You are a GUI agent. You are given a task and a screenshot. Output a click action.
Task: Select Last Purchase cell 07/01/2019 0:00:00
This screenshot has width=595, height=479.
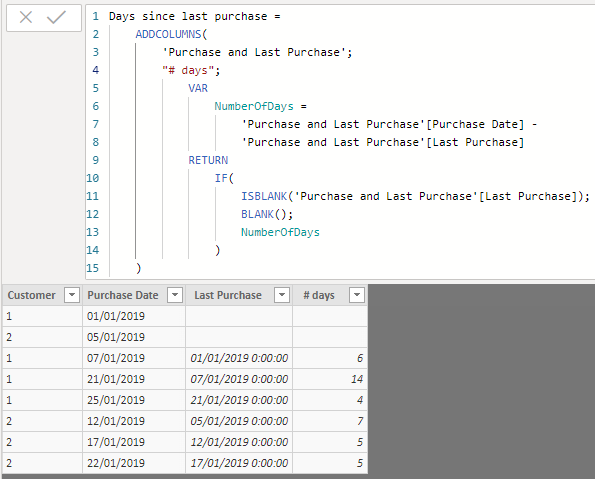239,379
